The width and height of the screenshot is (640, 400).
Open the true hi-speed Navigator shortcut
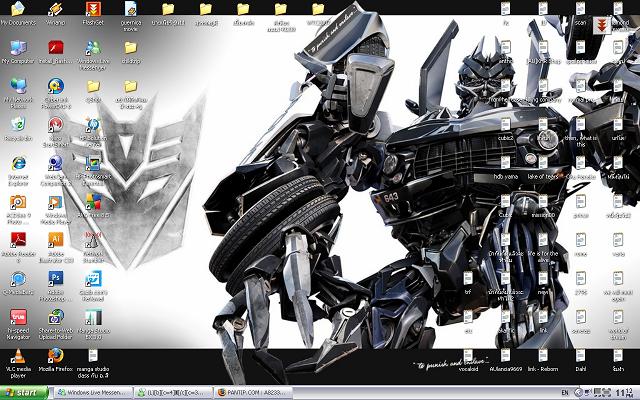18,324
